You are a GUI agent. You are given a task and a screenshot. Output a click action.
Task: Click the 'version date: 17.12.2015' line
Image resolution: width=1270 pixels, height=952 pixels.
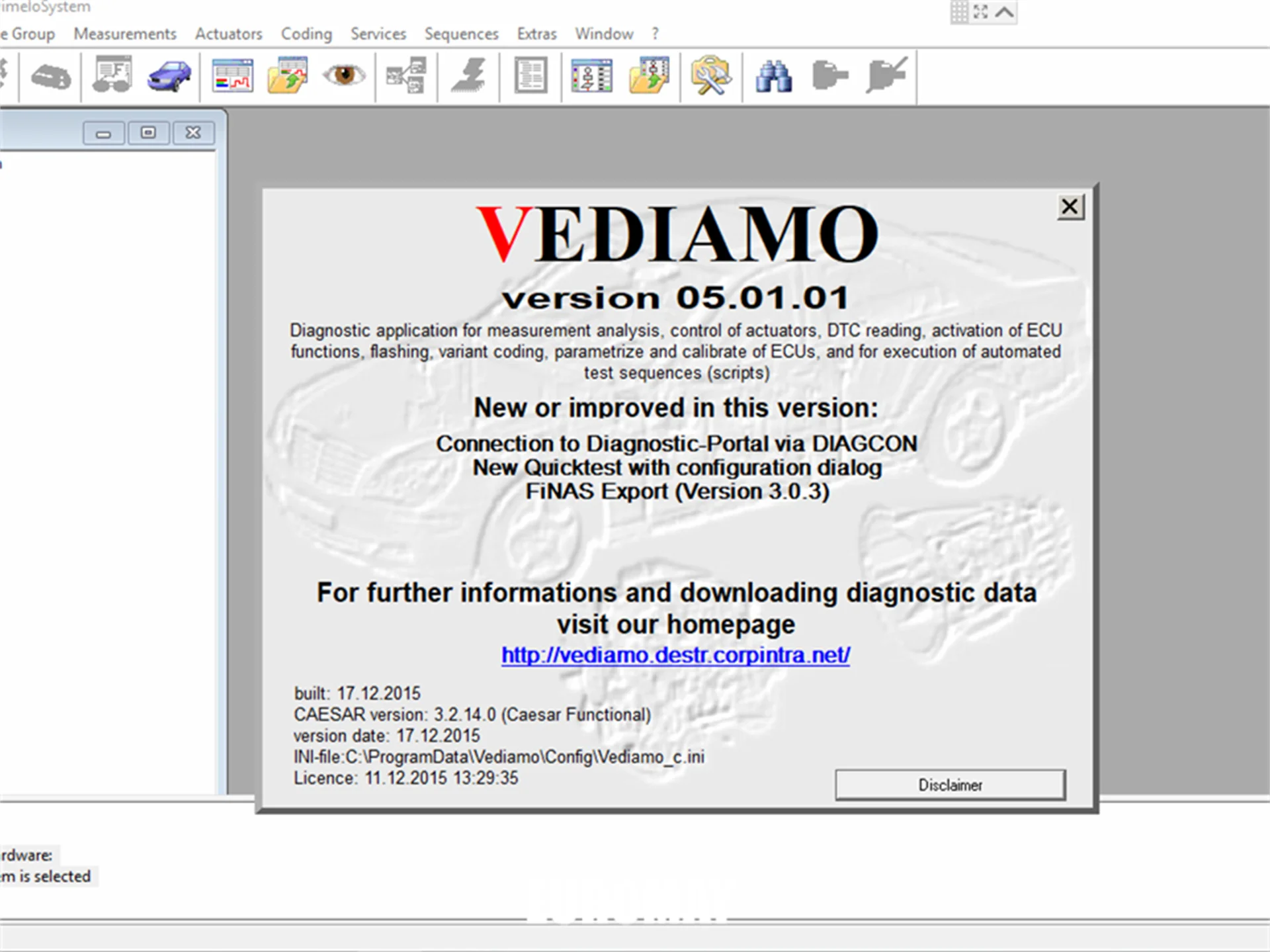point(387,736)
